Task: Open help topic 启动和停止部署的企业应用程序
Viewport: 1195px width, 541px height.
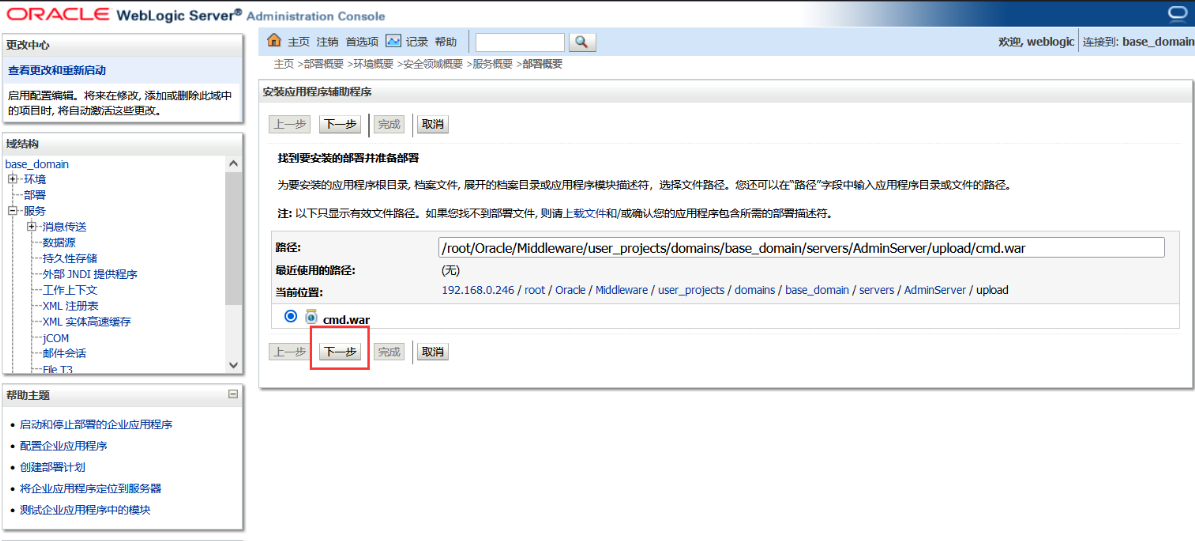Action: [x=96, y=424]
